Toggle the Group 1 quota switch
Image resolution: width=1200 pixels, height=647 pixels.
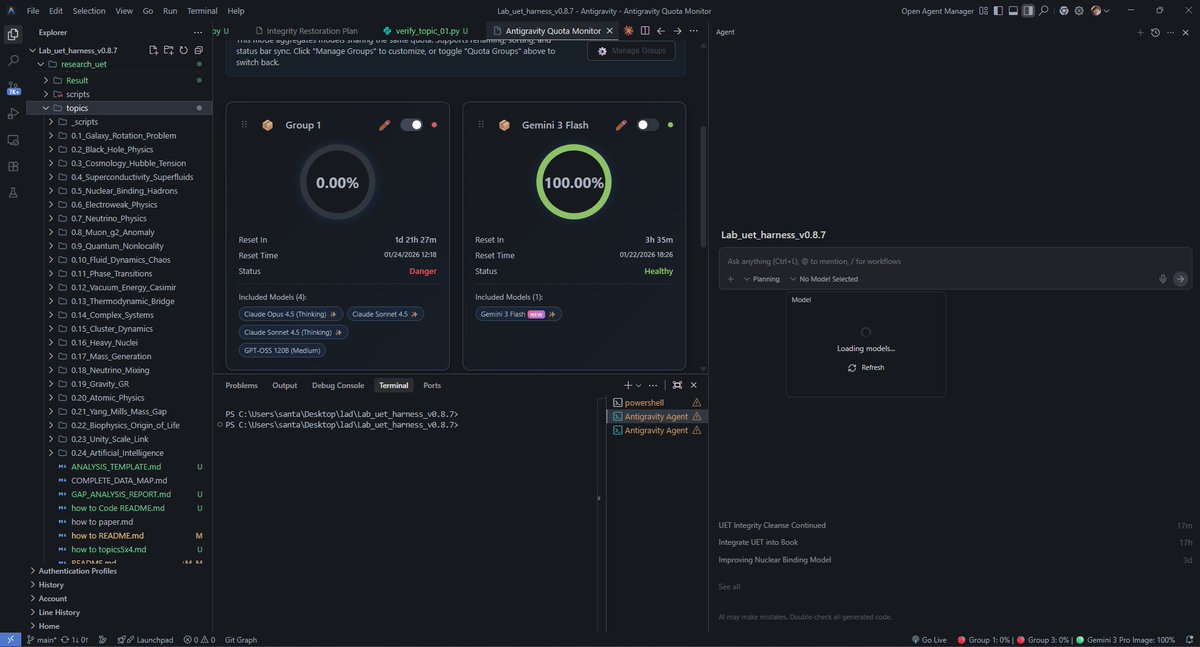tap(411, 125)
